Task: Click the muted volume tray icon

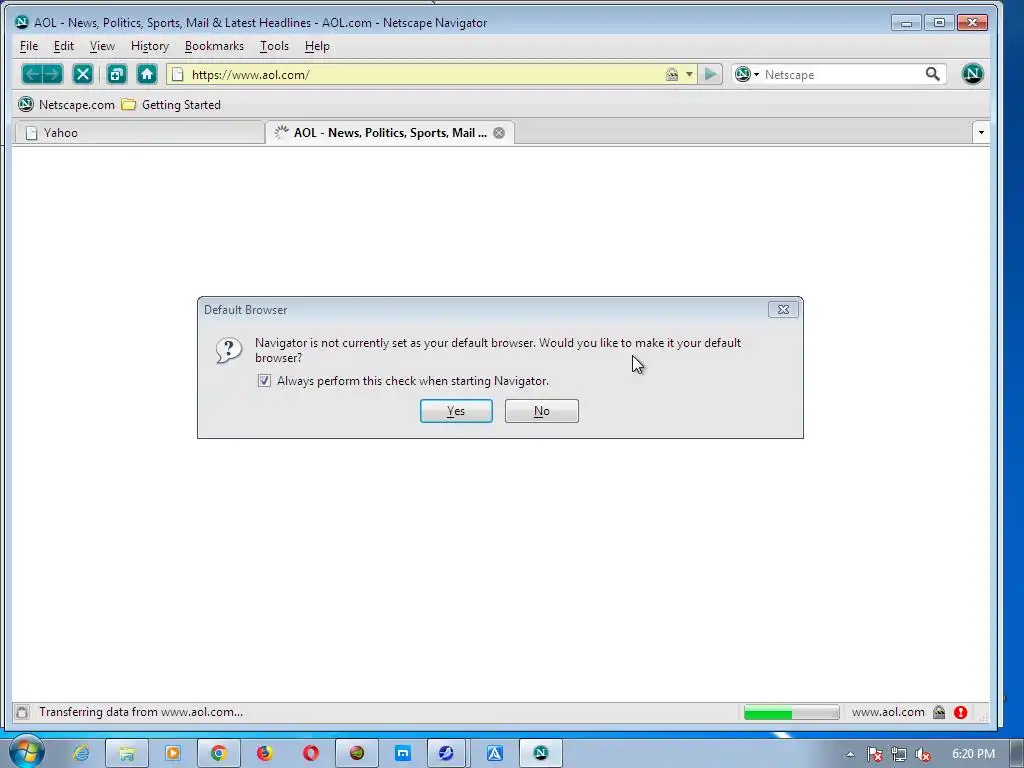Action: 923,754
